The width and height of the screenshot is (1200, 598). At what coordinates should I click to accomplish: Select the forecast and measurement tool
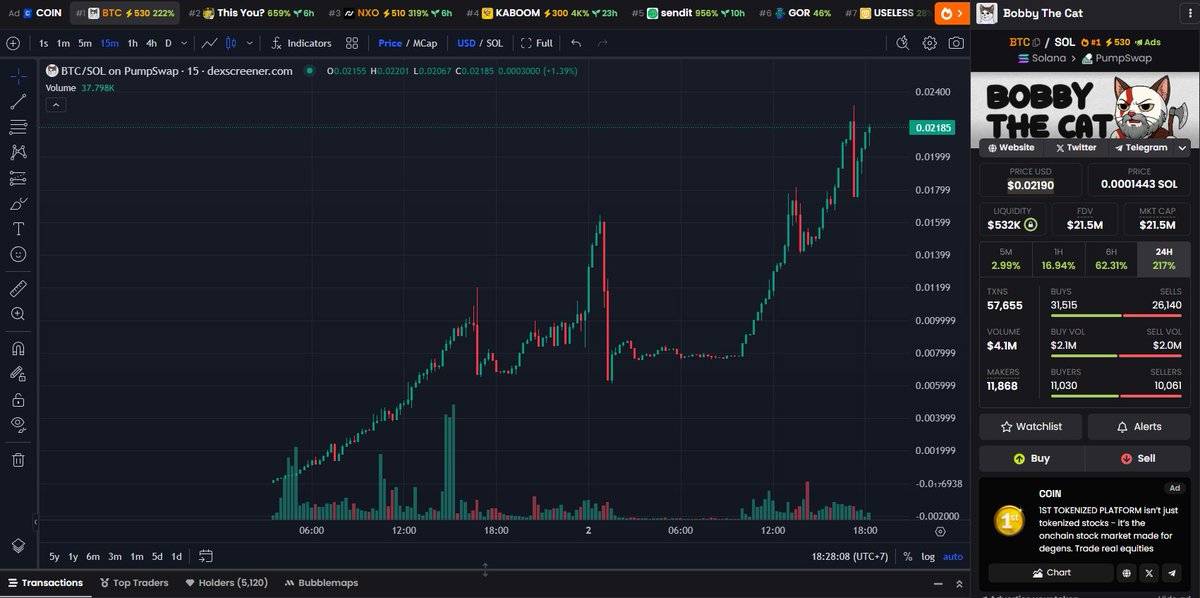[18, 178]
